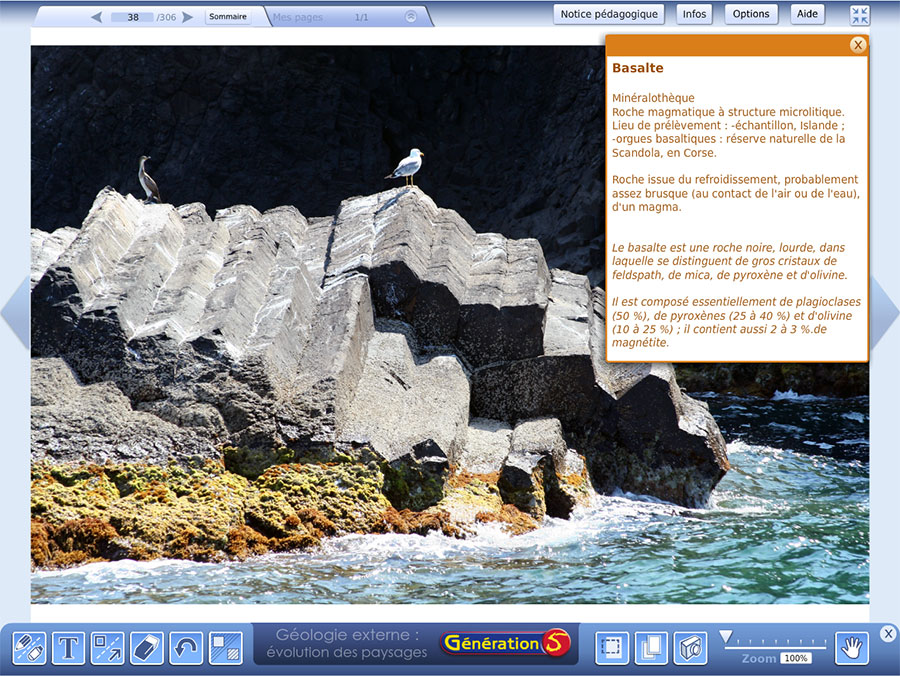Screen dimensions: 900x676
Task: Click the undo arrow icon
Action: pyautogui.click(x=186, y=648)
